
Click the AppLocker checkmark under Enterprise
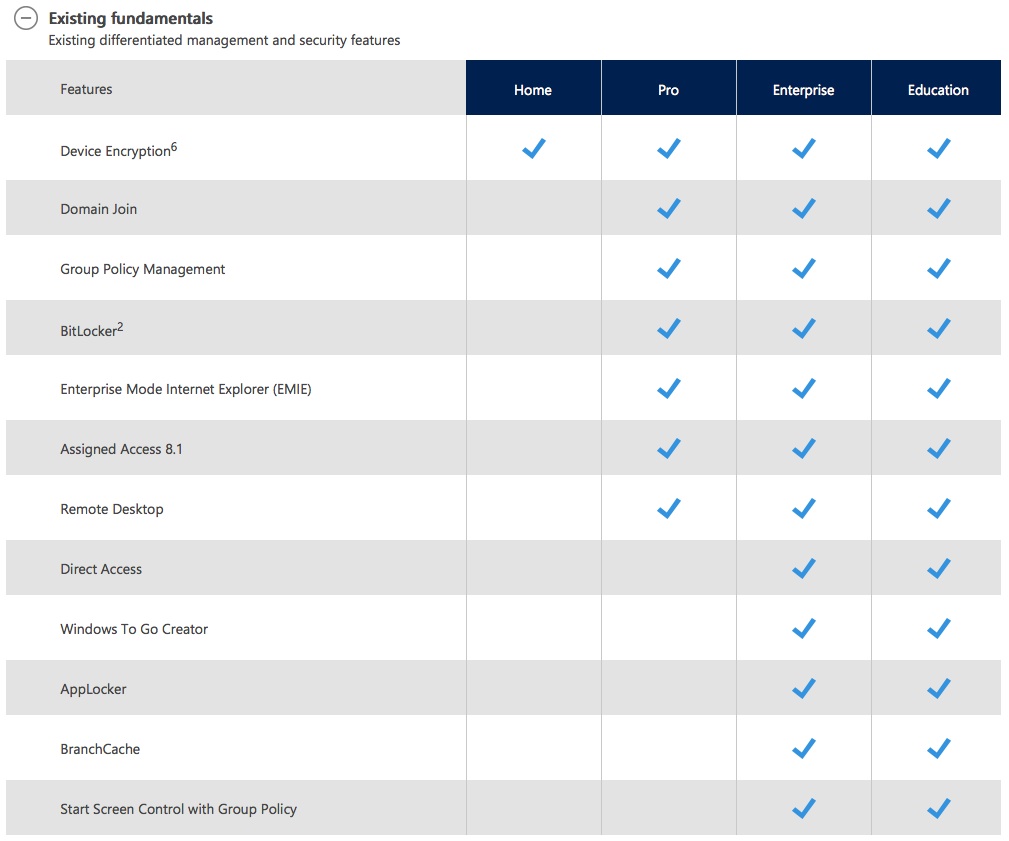(803, 688)
